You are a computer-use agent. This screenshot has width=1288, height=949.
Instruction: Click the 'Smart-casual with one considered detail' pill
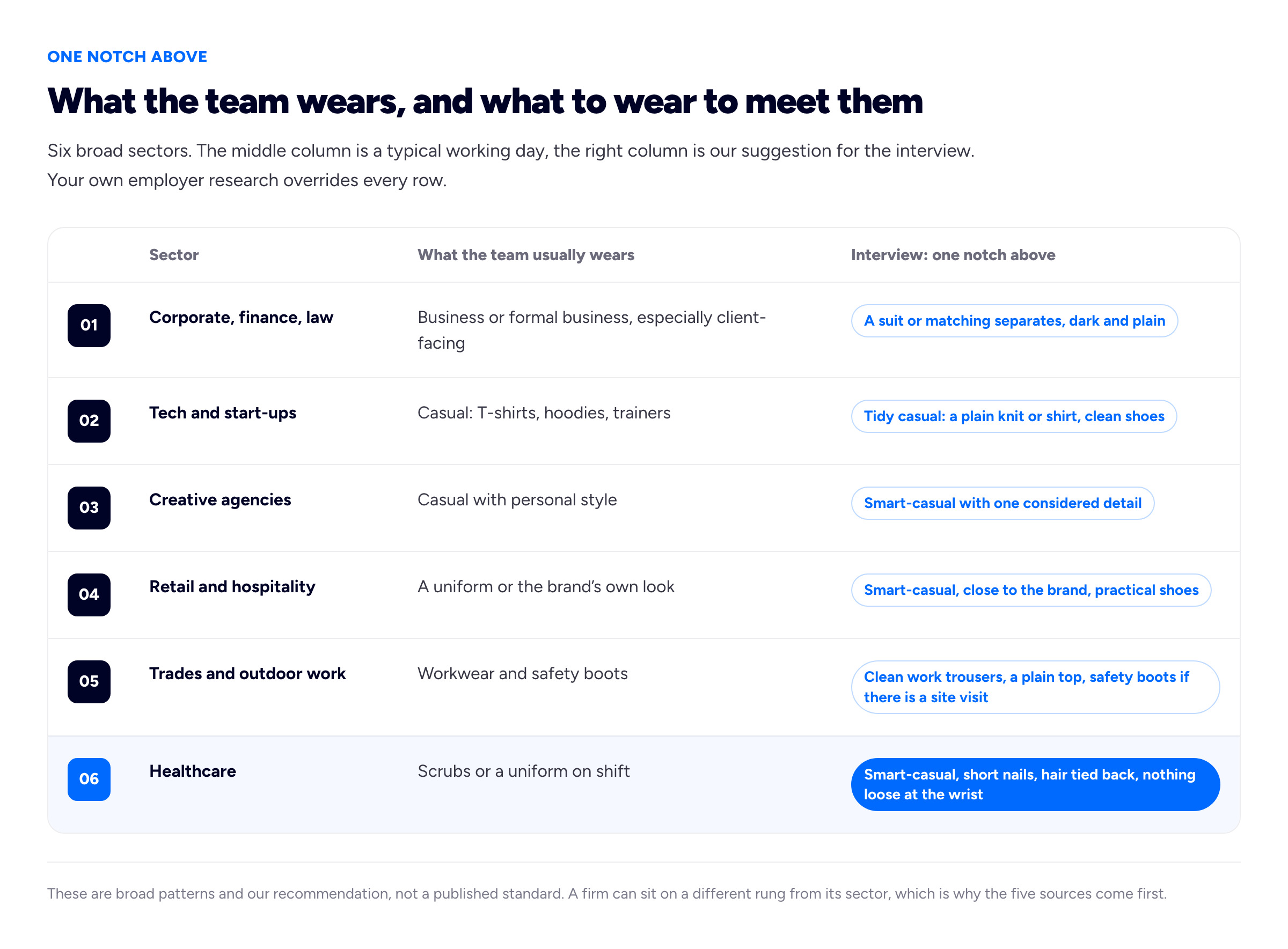click(x=1002, y=503)
